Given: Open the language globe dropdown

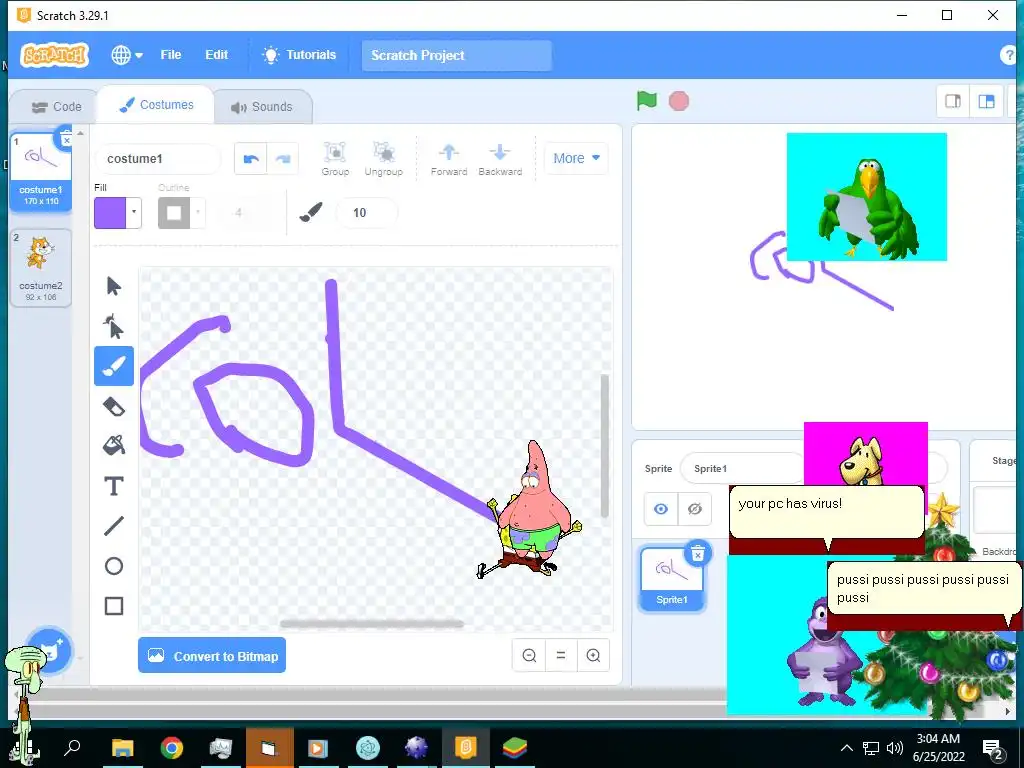Looking at the screenshot, I should click(x=127, y=55).
